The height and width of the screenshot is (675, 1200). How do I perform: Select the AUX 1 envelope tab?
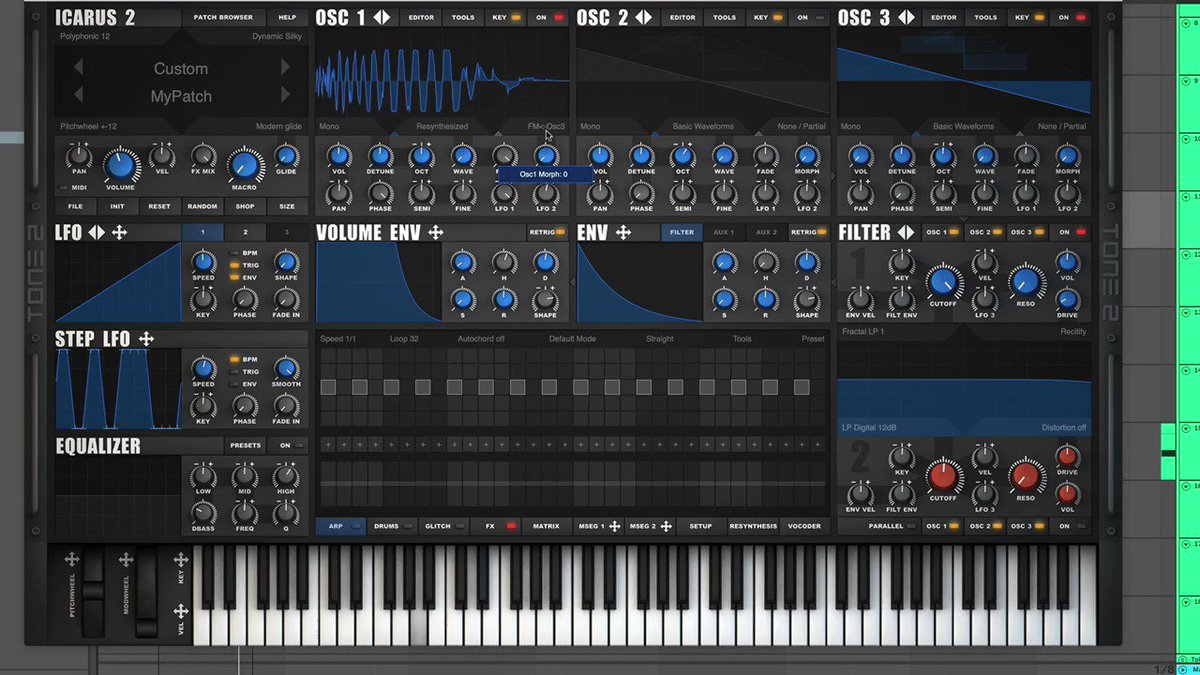(x=723, y=232)
